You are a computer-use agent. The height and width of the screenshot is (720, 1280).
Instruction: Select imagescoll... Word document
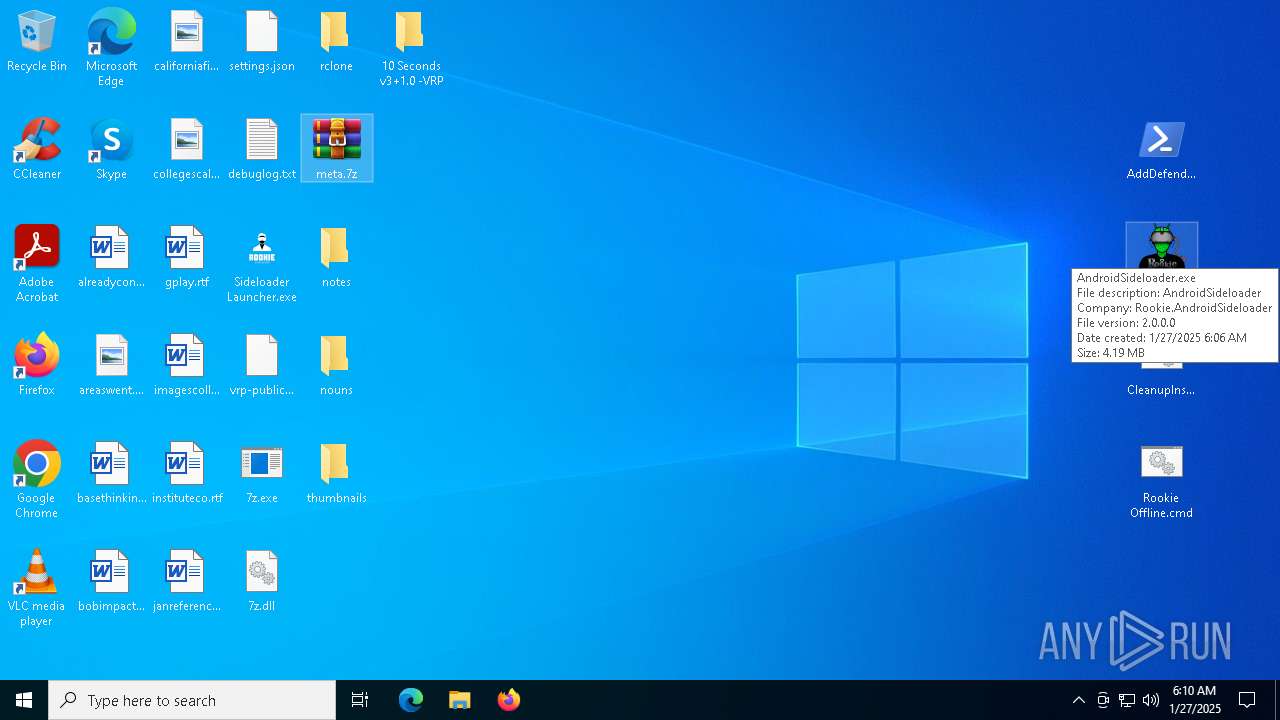(186, 366)
